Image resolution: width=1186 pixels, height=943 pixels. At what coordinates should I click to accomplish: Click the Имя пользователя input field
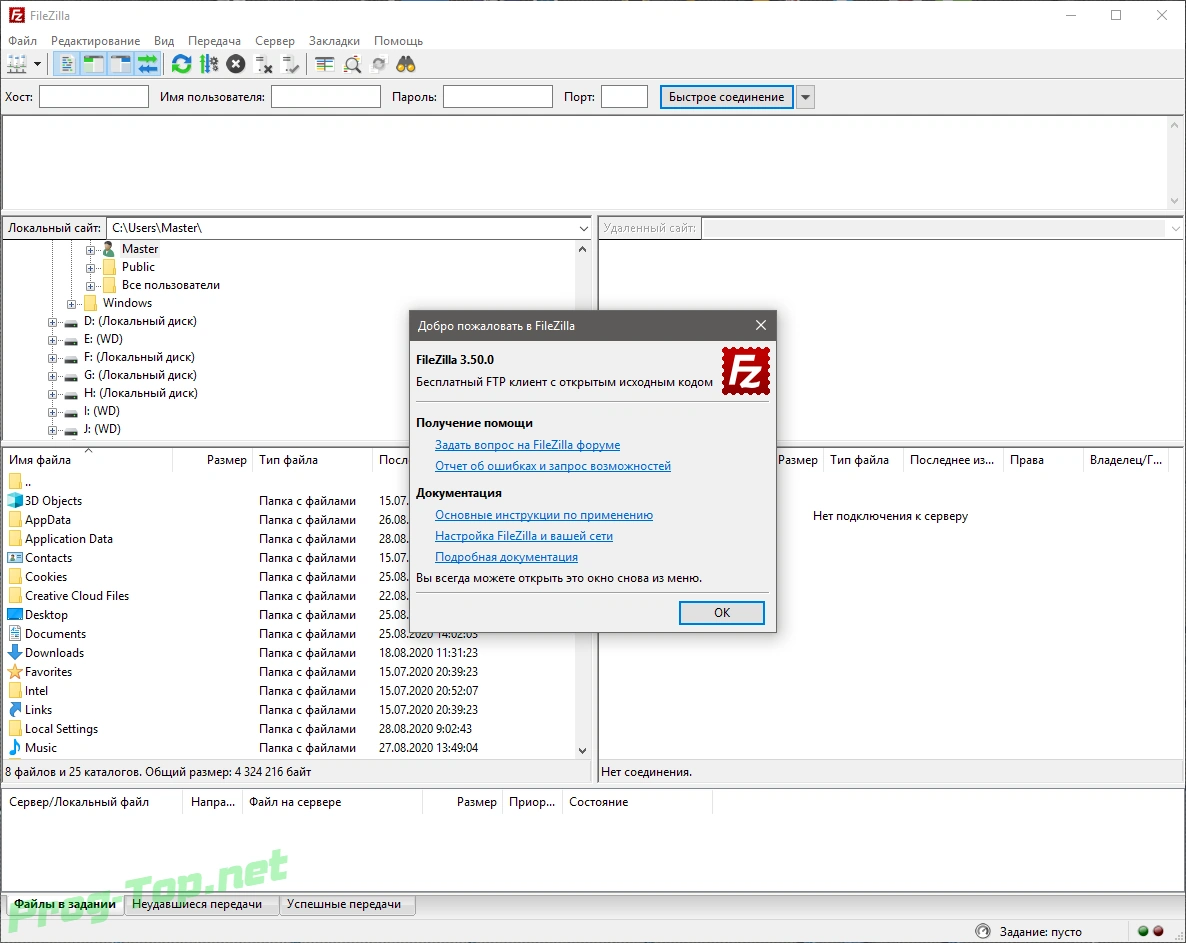click(326, 97)
